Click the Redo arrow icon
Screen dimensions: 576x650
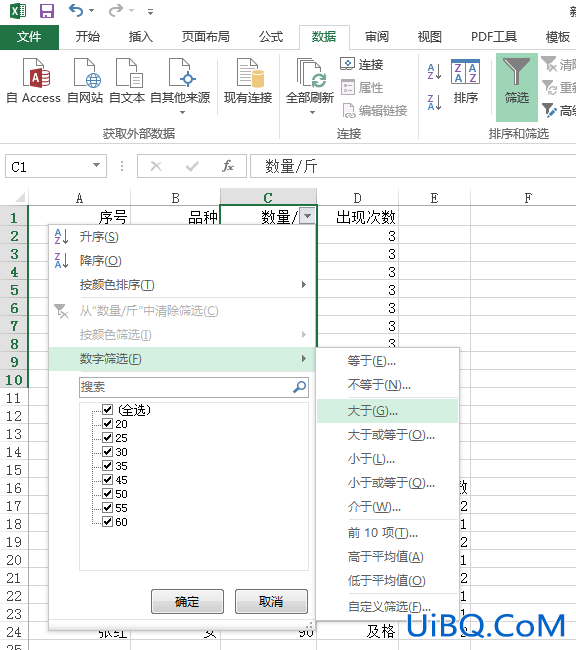[116, 10]
